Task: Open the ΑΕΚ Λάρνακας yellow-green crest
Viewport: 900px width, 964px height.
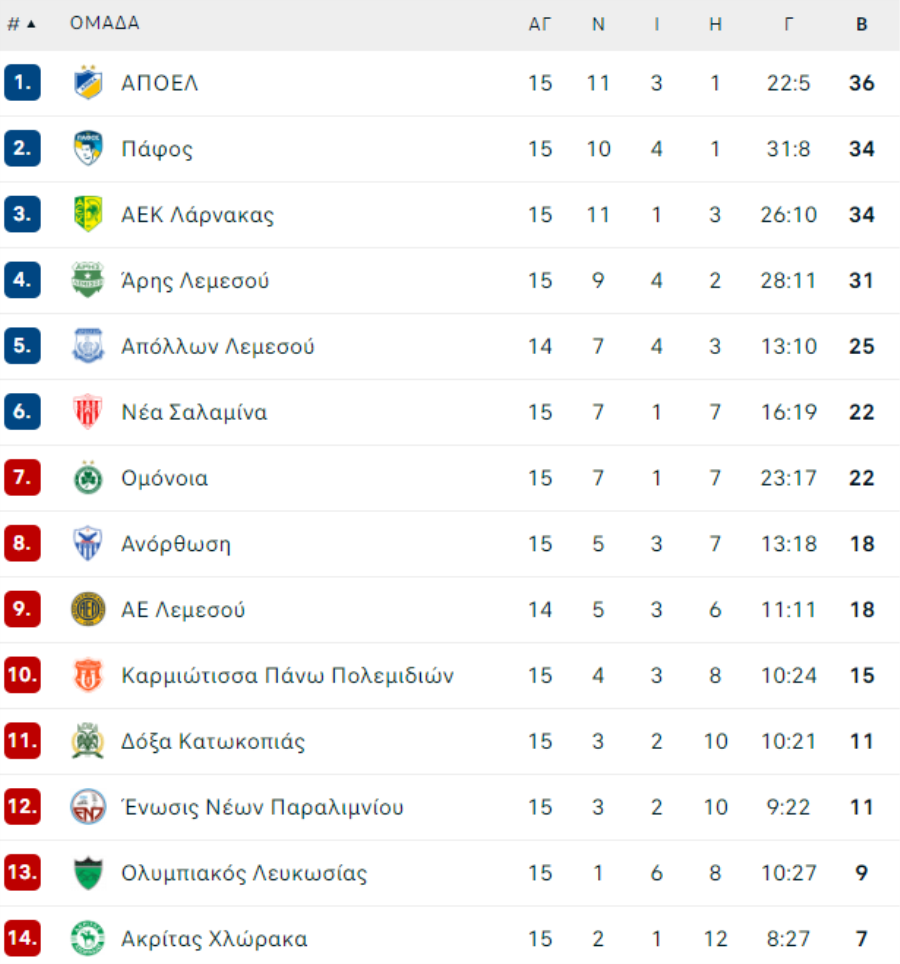Action: point(88,214)
